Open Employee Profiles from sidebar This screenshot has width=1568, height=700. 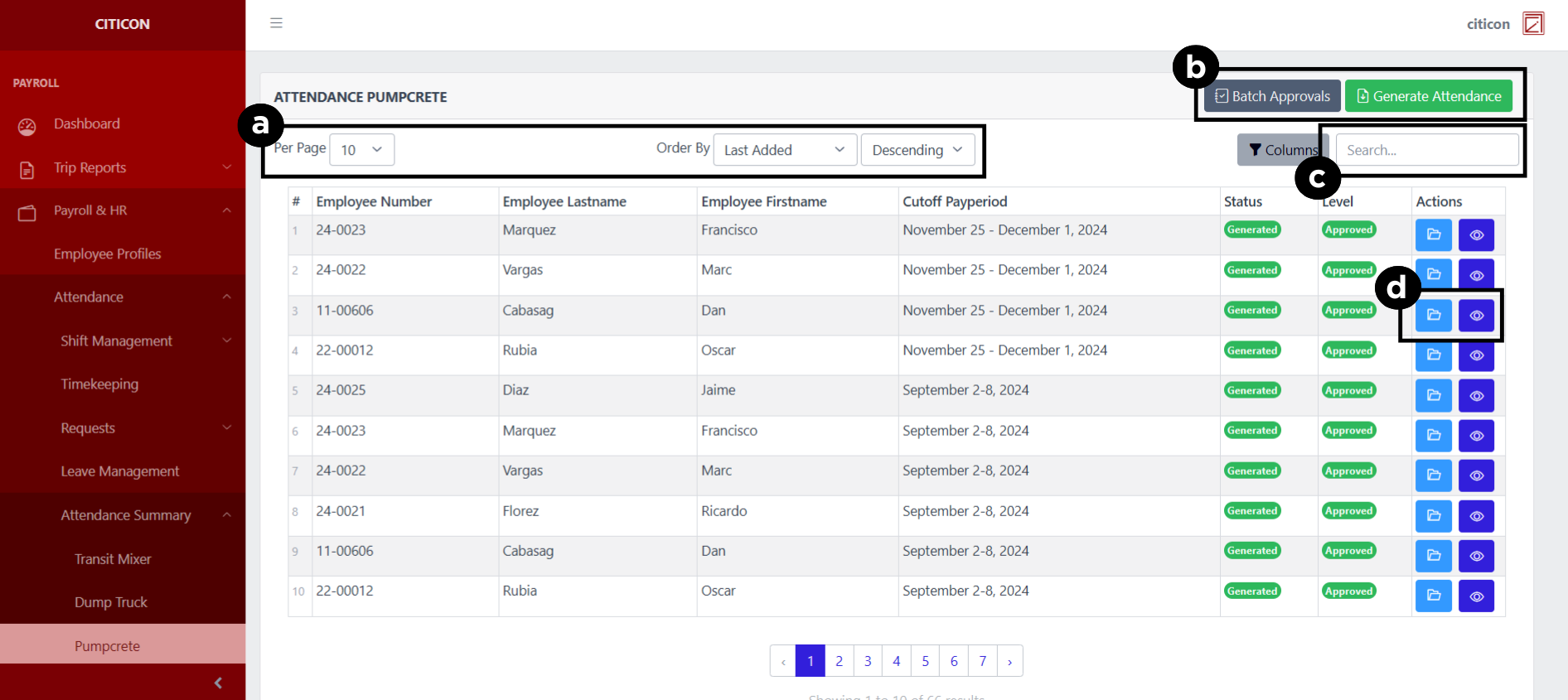(x=108, y=254)
